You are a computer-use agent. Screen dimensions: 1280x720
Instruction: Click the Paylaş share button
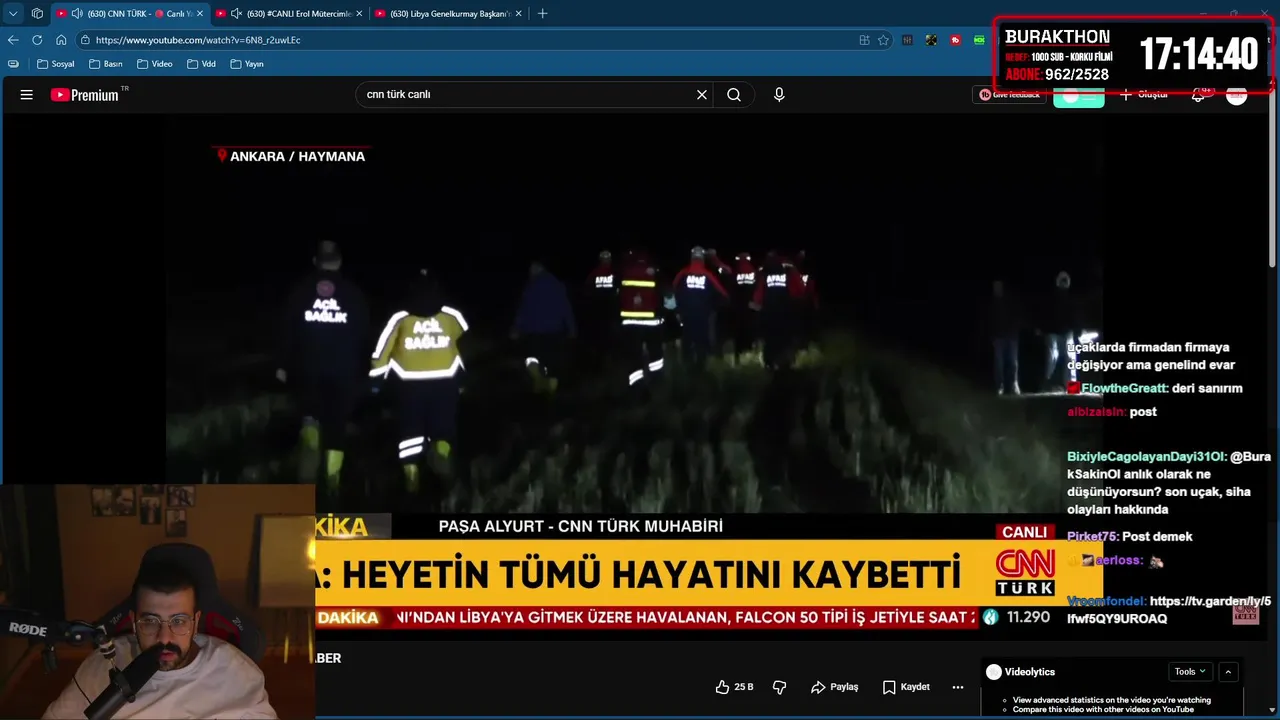835,687
